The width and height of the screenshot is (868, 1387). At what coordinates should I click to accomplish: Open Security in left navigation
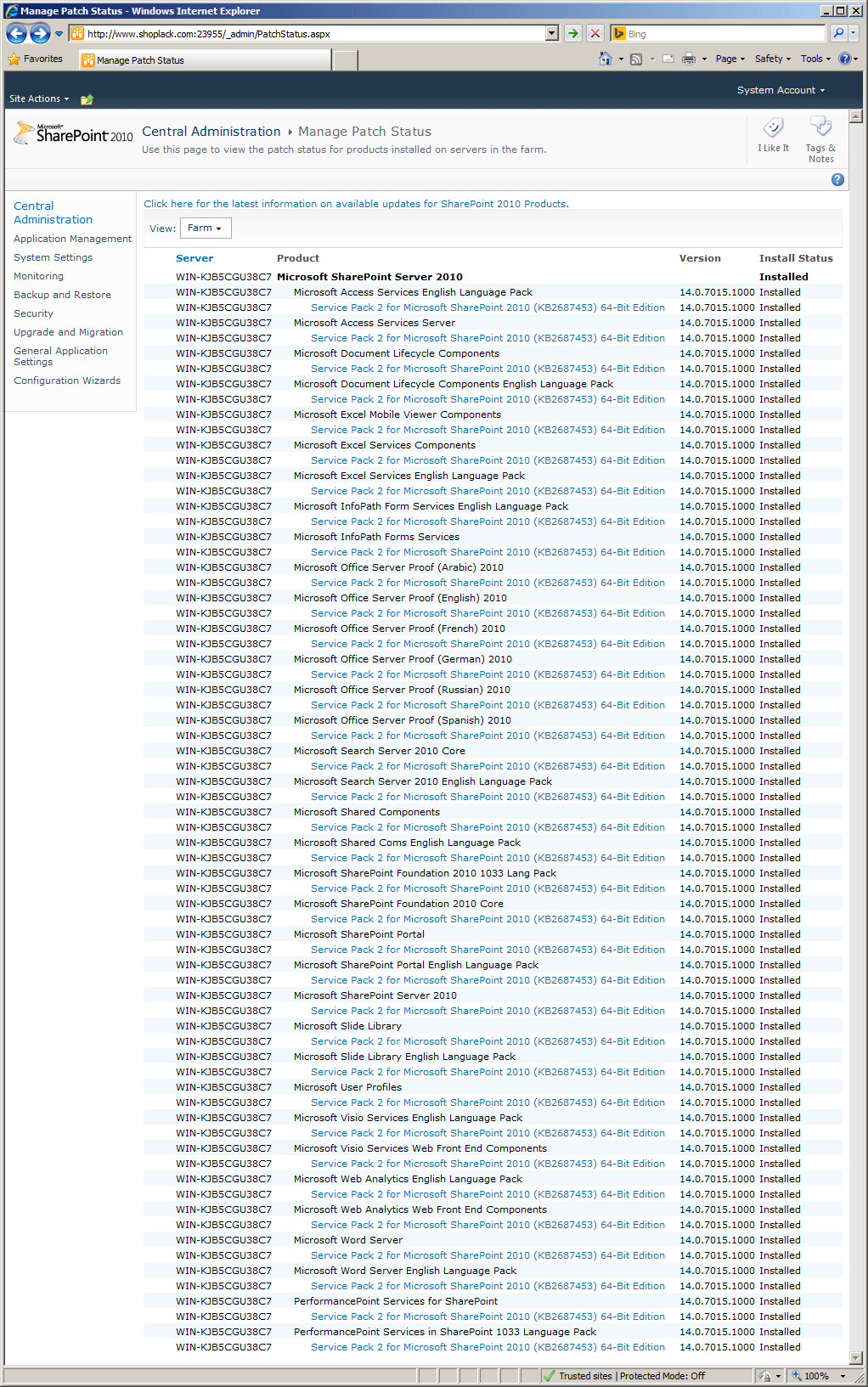tap(33, 313)
